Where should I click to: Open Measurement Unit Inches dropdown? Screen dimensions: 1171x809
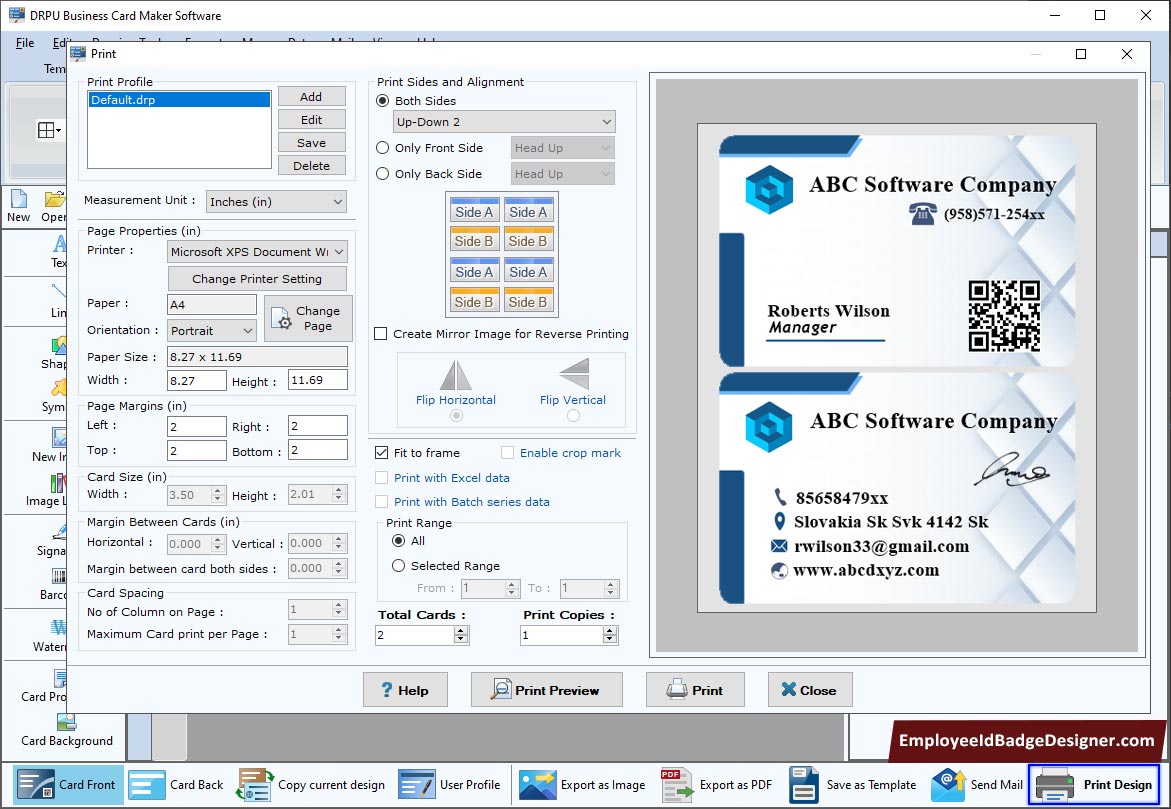[276, 202]
